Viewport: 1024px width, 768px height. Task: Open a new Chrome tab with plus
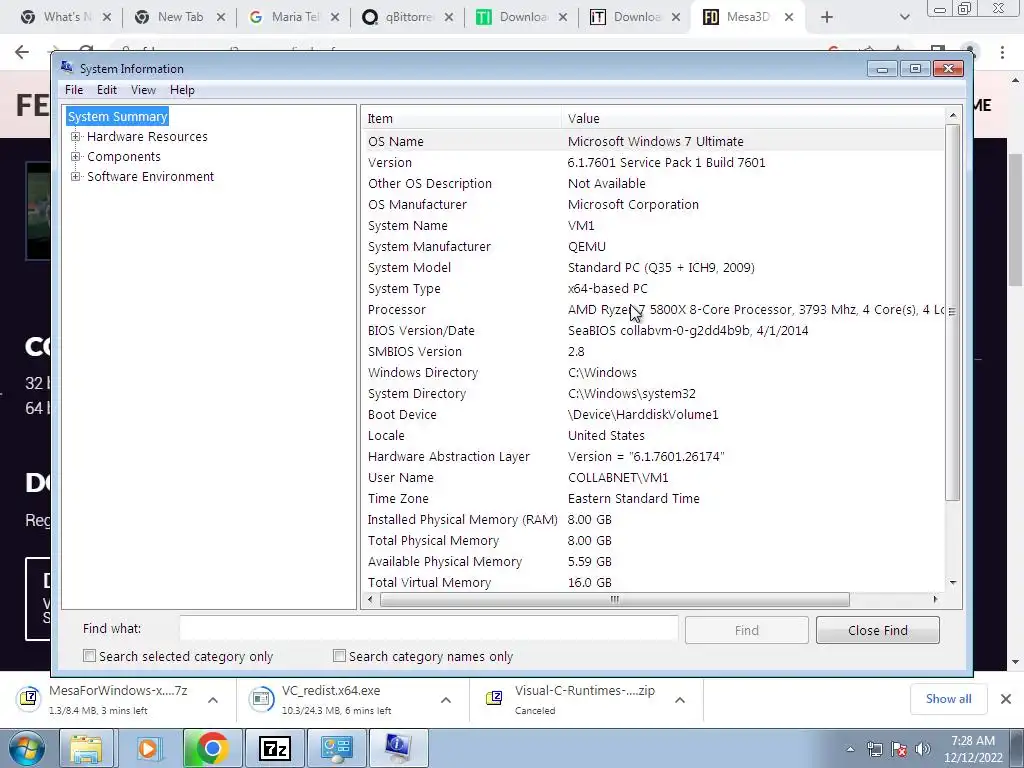(x=827, y=18)
